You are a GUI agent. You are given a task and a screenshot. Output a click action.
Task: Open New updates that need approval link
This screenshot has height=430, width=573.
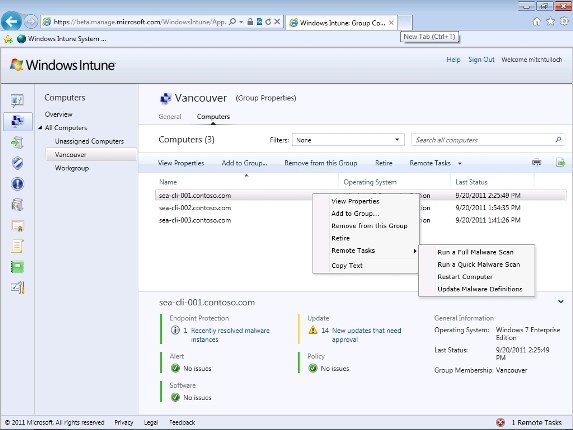366,335
